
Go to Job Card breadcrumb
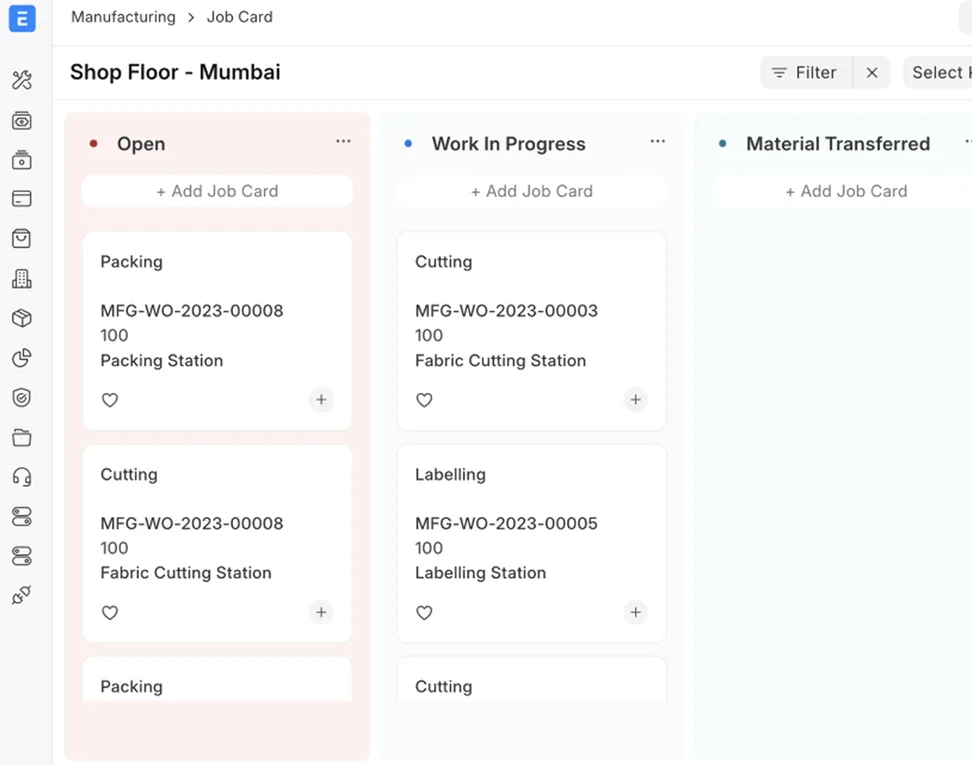[239, 17]
